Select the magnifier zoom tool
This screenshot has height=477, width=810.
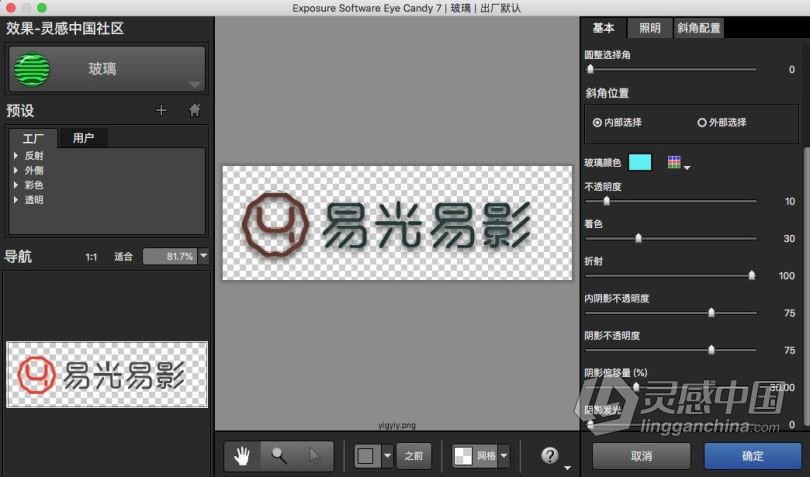(279, 456)
